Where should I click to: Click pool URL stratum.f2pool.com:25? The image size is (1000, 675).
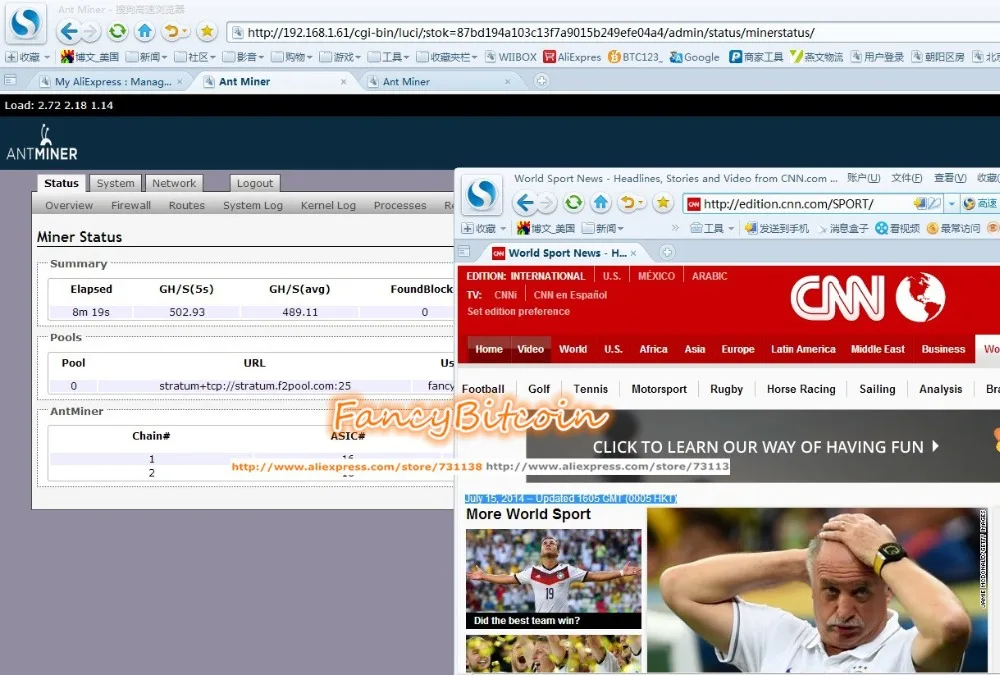pyautogui.click(x=254, y=386)
